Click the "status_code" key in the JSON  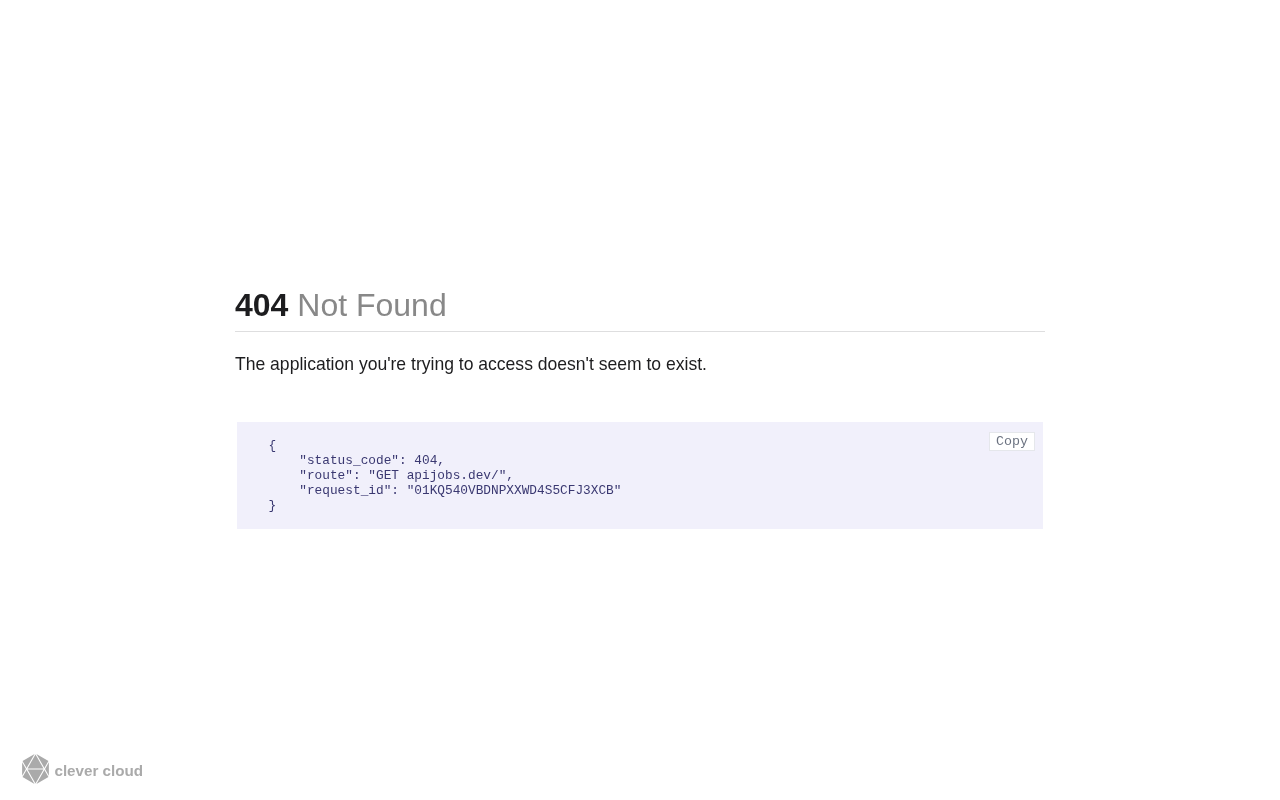point(349,461)
